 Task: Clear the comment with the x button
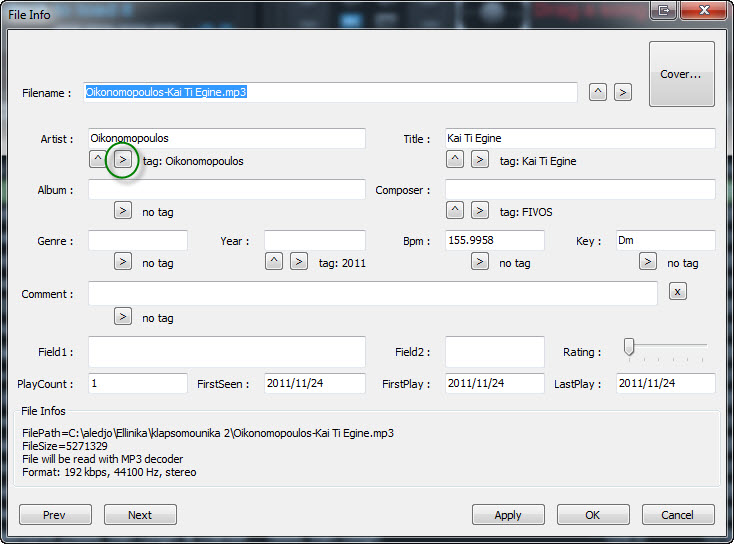tap(677, 291)
